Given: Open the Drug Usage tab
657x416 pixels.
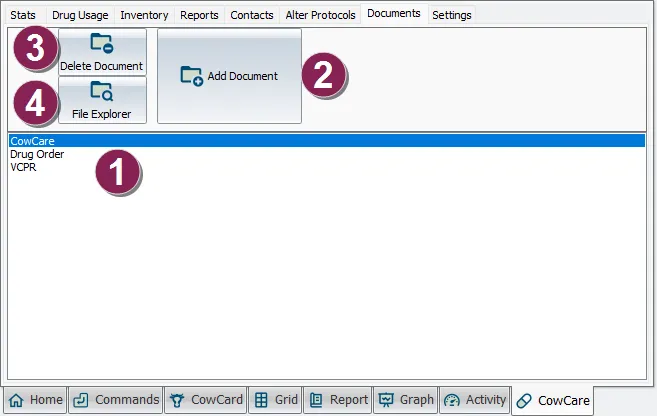Looking at the screenshot, I should [x=80, y=15].
